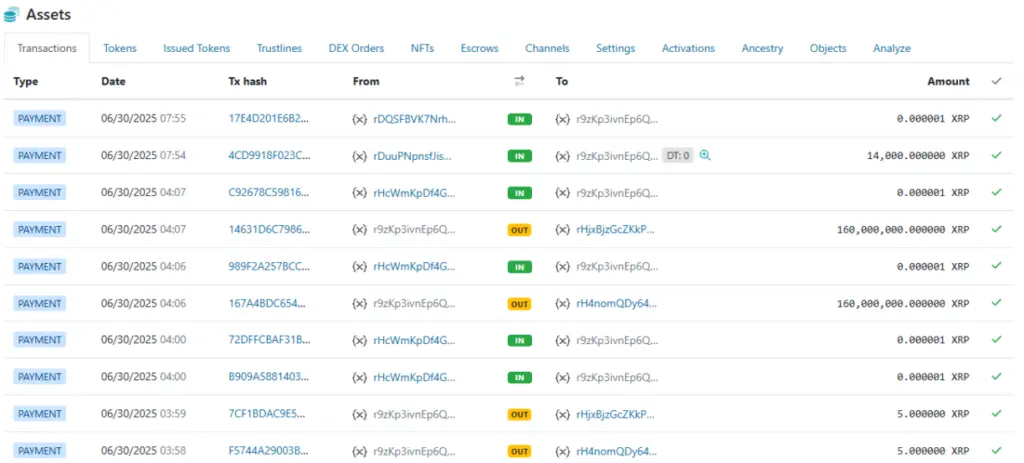This screenshot has height=463, width=1024.
Task: Click green checkmark in 4CD9918F023C row
Action: pos(996,155)
